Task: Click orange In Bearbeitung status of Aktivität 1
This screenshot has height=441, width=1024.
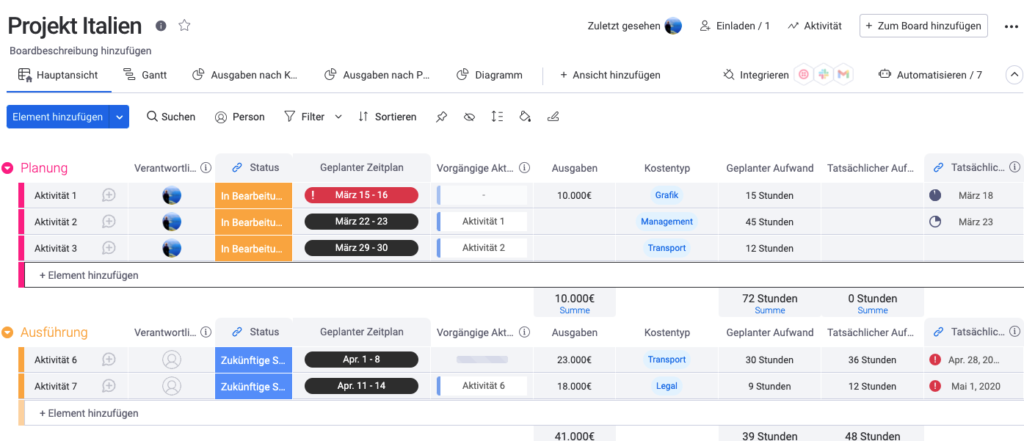Action: (253, 195)
